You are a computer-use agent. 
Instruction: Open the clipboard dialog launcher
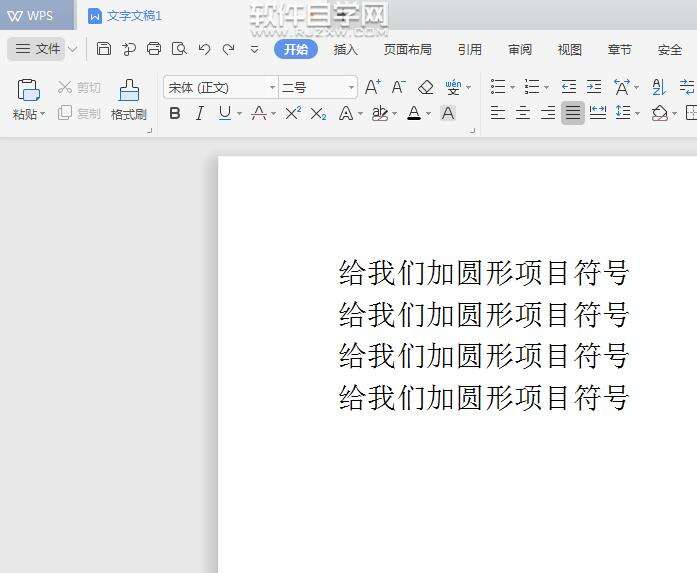(x=149, y=131)
